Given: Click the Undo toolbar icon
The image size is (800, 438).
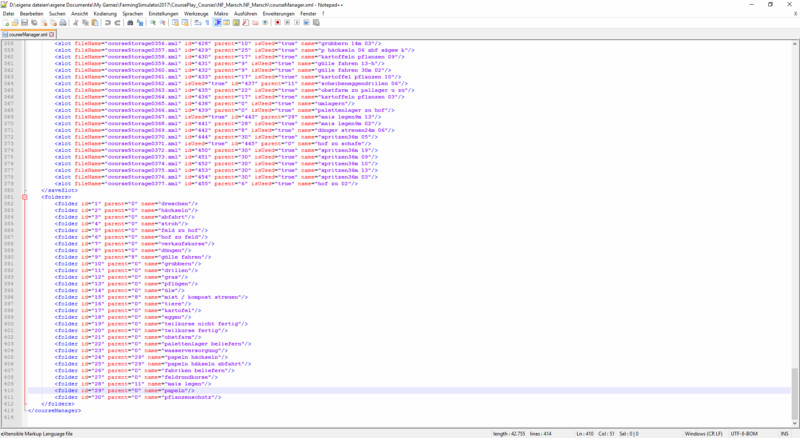Looking at the screenshot, I should pos(108,22).
